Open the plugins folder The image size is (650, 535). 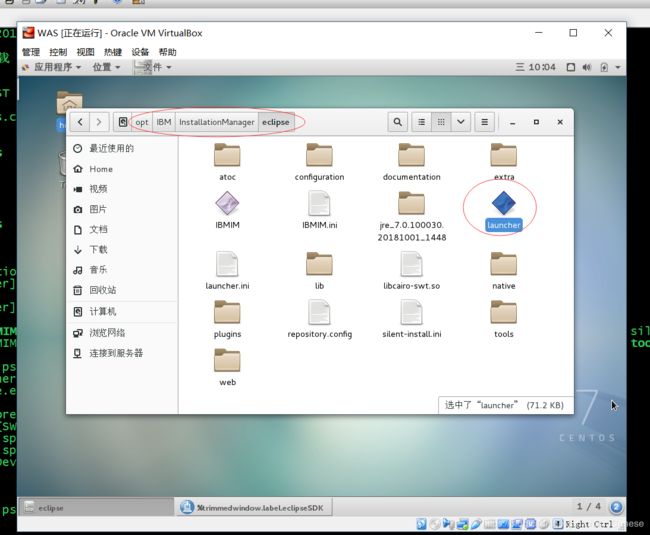tap(227, 319)
